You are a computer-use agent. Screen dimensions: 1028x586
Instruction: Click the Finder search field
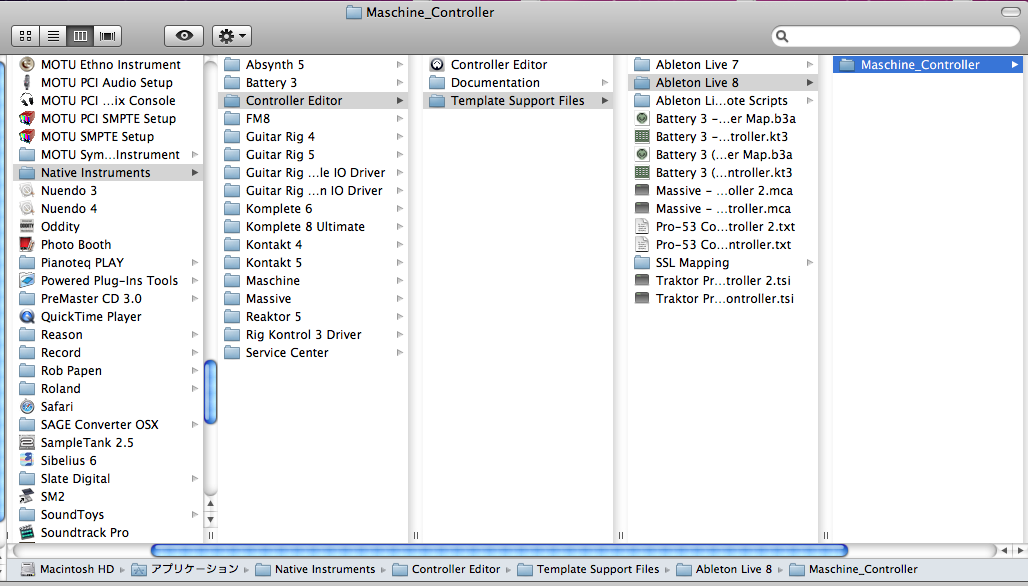896,36
